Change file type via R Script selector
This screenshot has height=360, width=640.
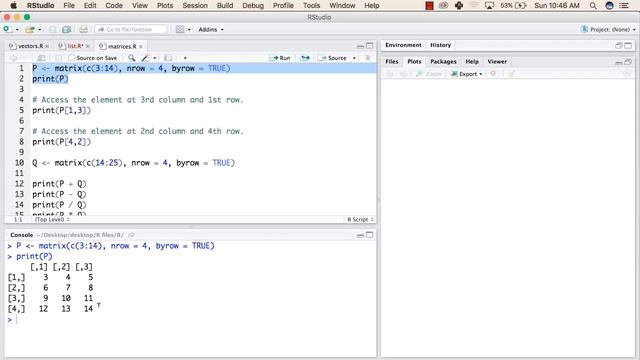[360, 220]
